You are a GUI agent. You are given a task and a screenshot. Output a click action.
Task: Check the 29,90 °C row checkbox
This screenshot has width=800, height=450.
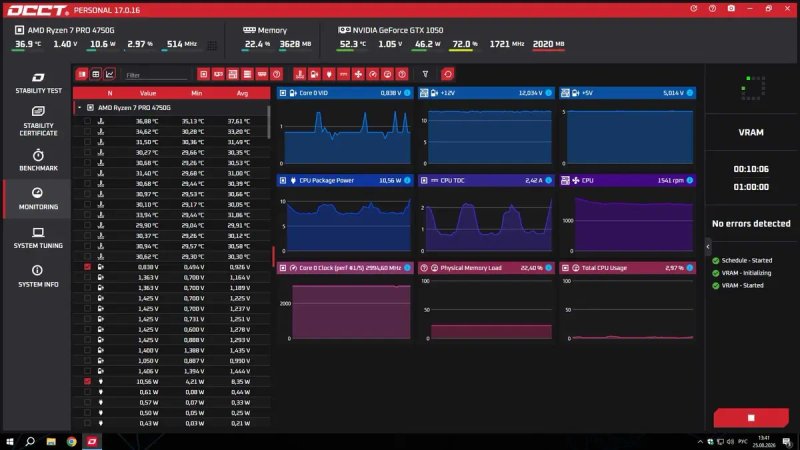pos(87,225)
